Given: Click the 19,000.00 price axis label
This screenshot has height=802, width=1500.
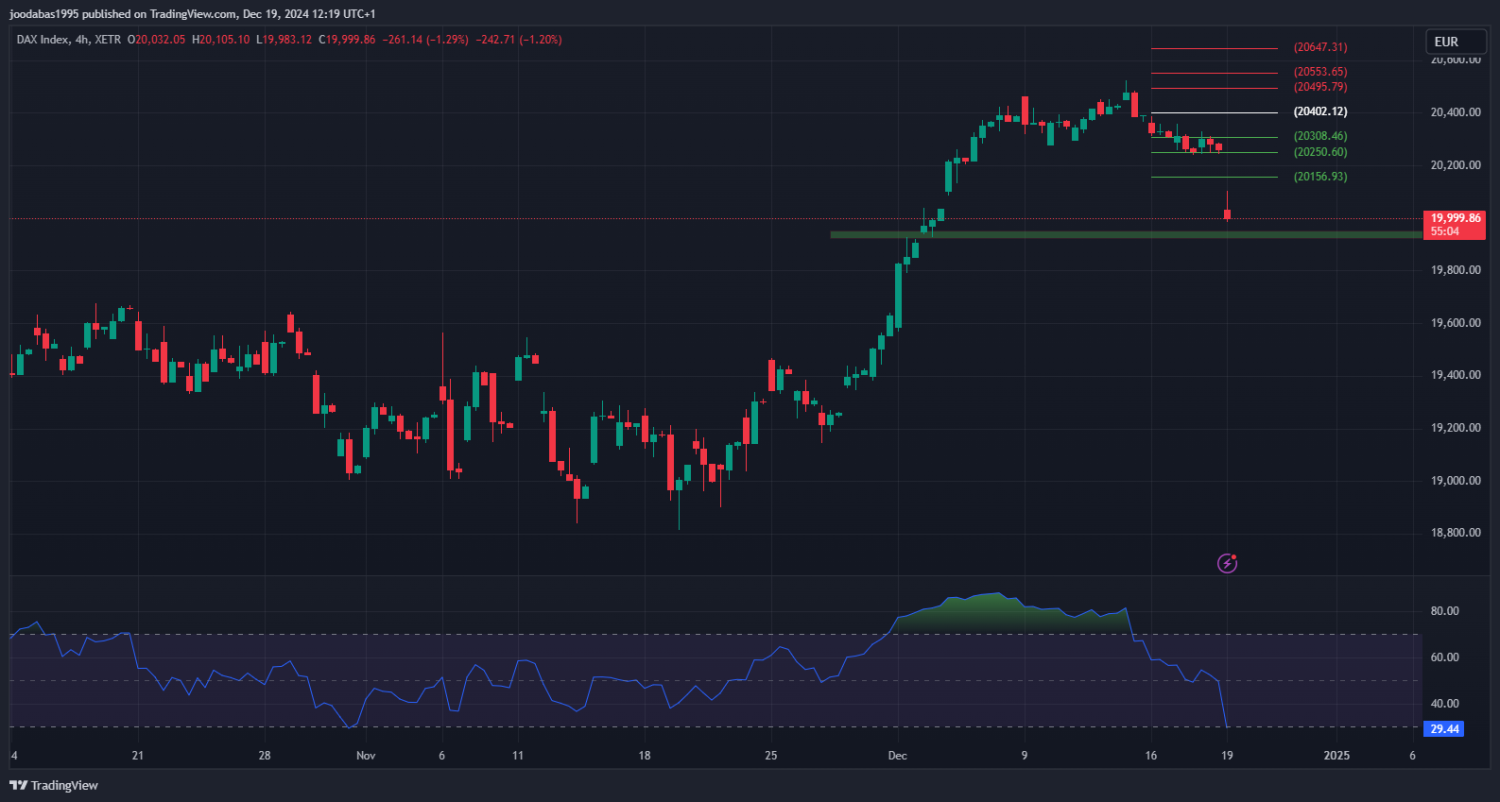Looking at the screenshot, I should (1456, 481).
